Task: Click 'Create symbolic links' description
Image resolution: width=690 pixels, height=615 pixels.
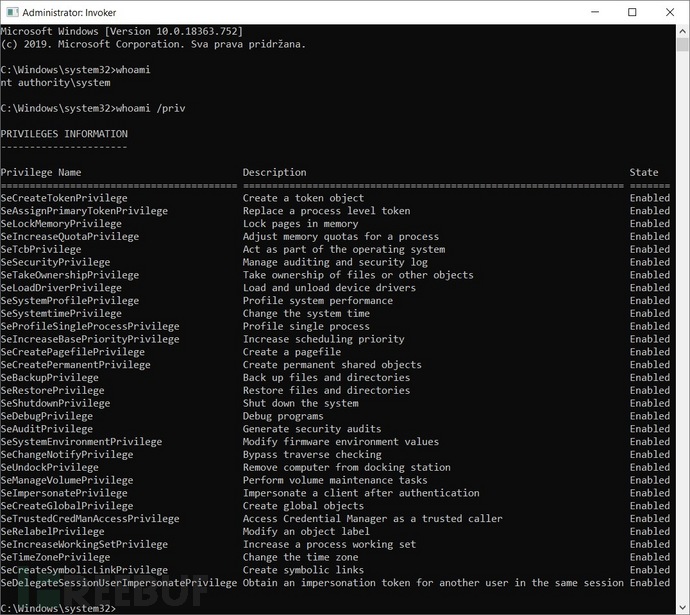Action: 304,570
